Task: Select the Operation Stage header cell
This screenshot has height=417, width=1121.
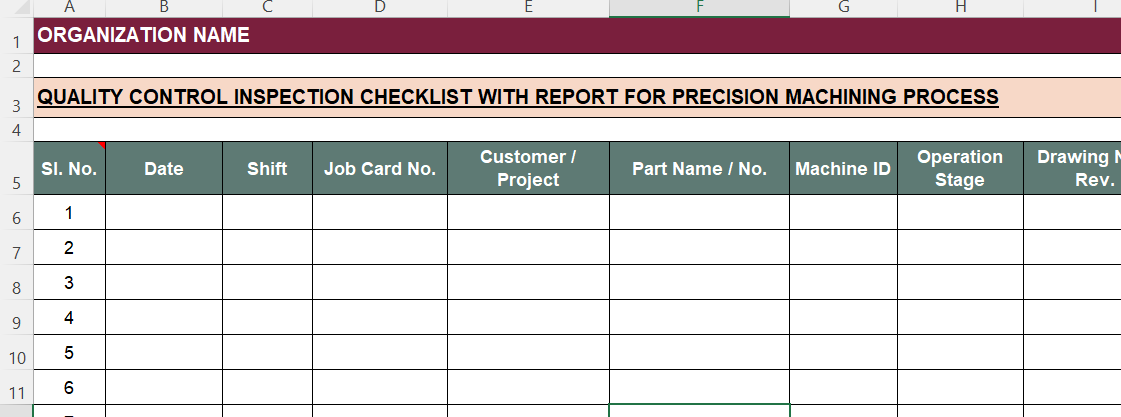Action: pyautogui.click(x=960, y=169)
